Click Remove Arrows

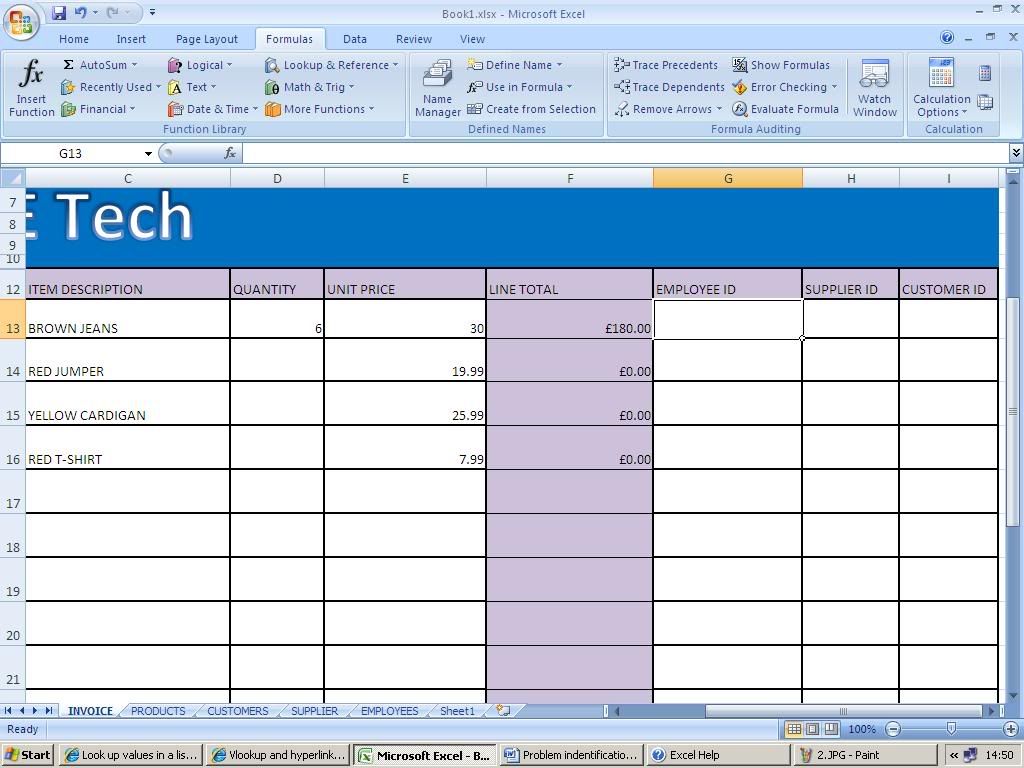pyautogui.click(x=668, y=109)
